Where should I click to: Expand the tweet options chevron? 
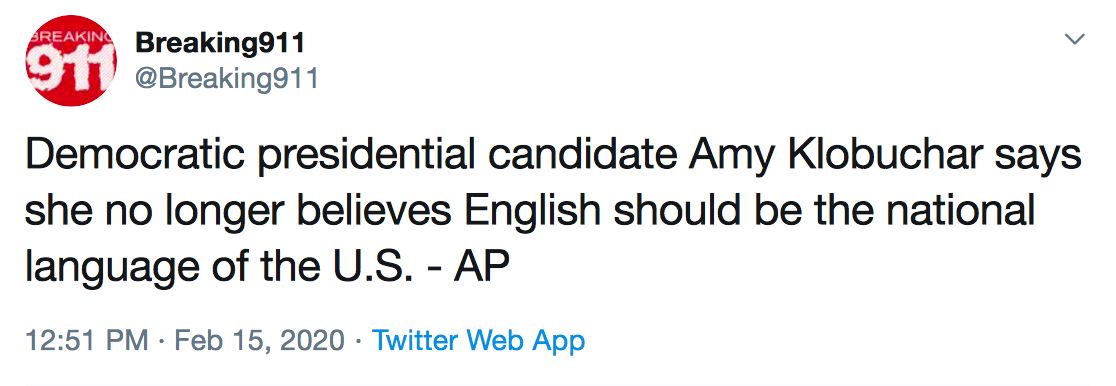pyautogui.click(x=1074, y=39)
